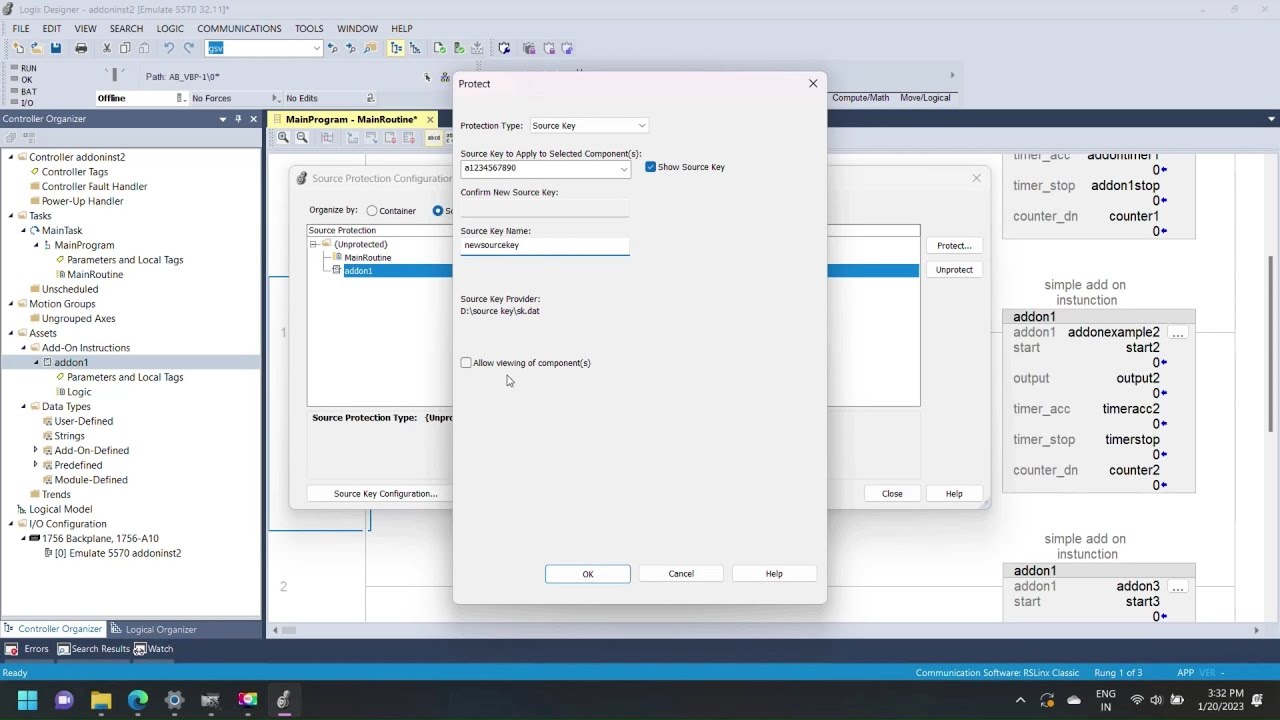Select the MainProgram - MainRoutine tab
Screen dimensions: 1280x720
point(351,119)
